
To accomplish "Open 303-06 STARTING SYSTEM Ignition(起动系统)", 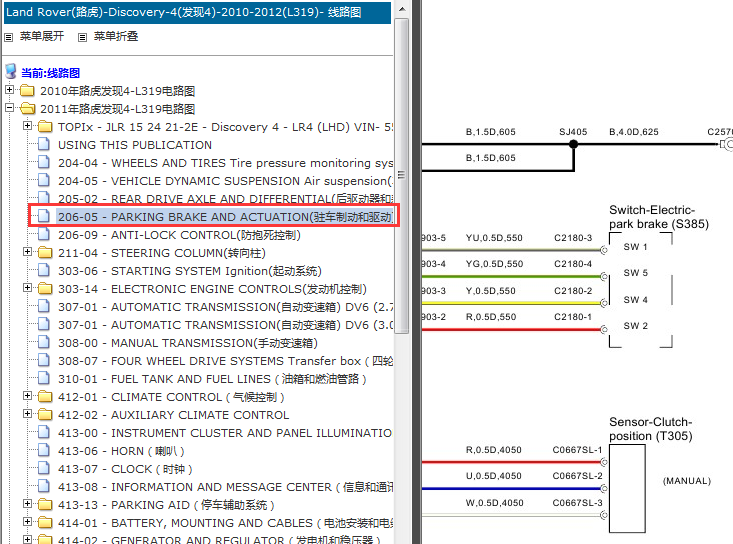I will point(190,271).
